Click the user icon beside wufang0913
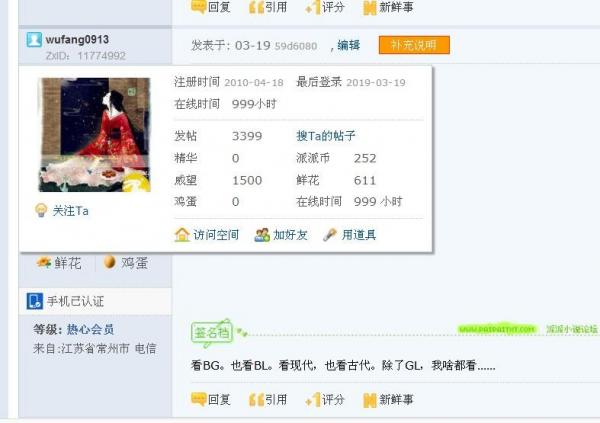 [34, 40]
